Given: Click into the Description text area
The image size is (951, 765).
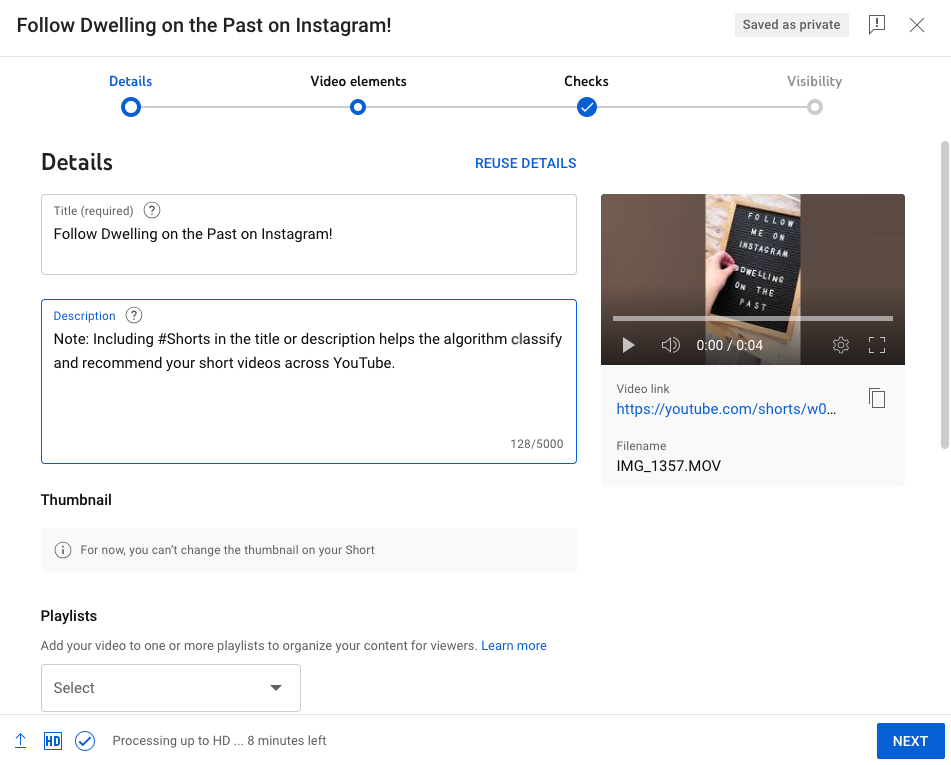Looking at the screenshot, I should click(x=309, y=381).
